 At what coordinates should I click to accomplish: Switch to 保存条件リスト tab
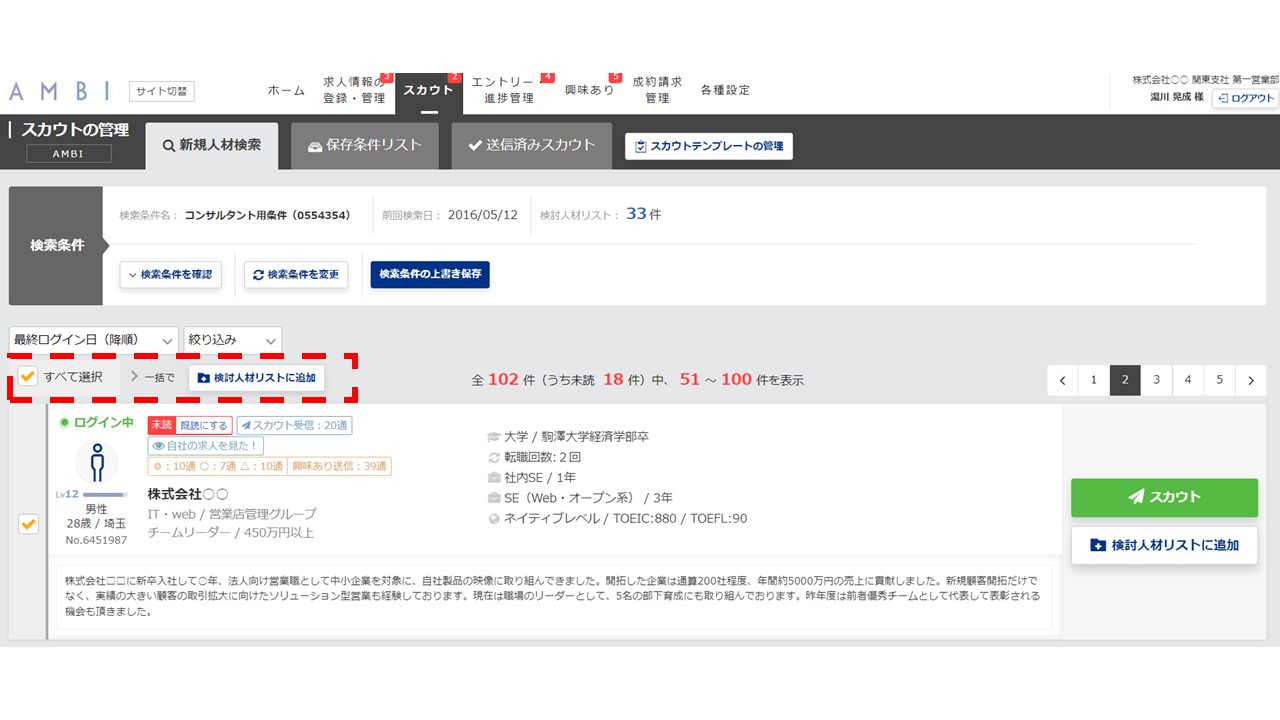pyautogui.click(x=365, y=145)
